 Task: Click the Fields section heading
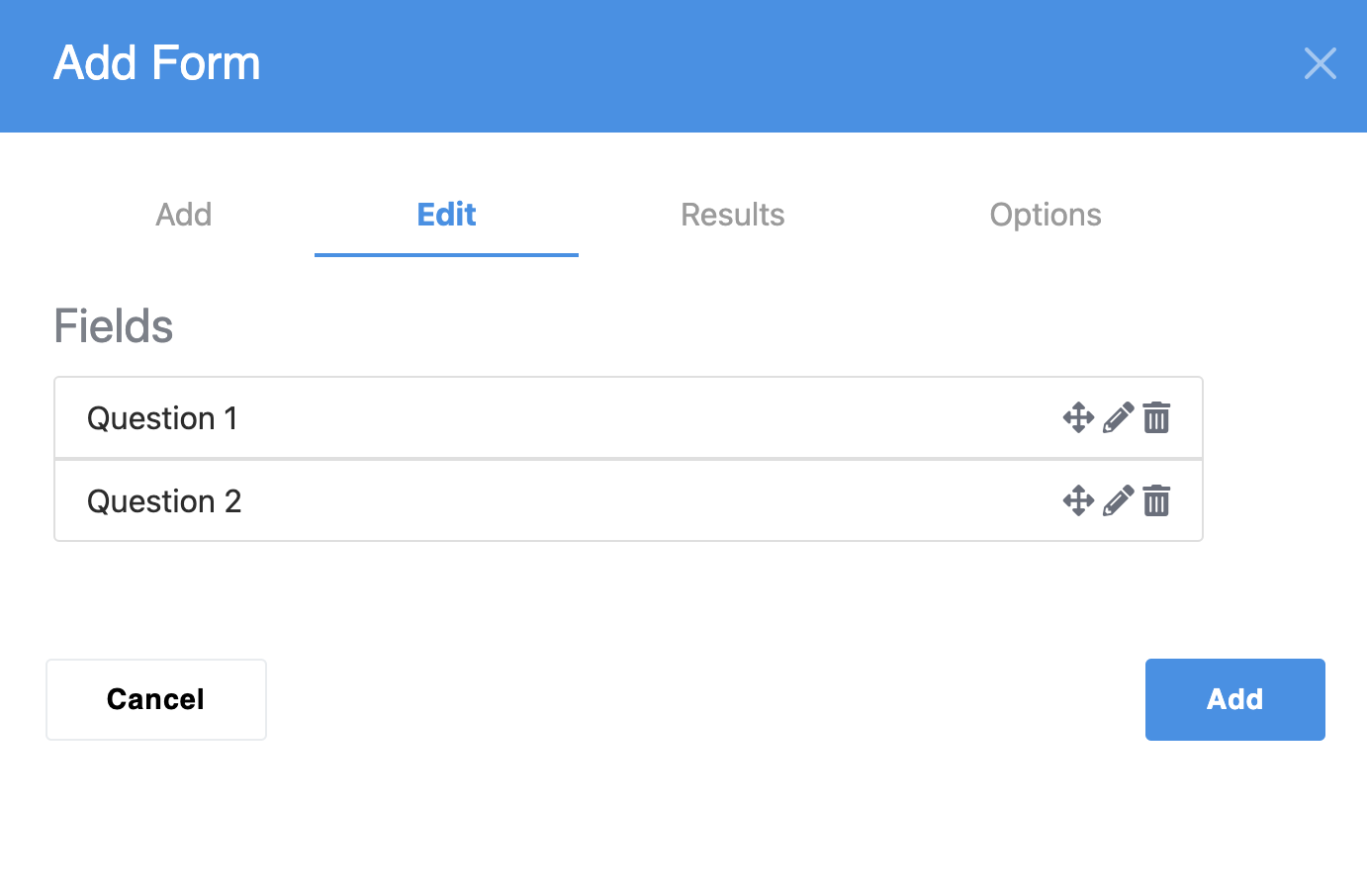point(114,326)
